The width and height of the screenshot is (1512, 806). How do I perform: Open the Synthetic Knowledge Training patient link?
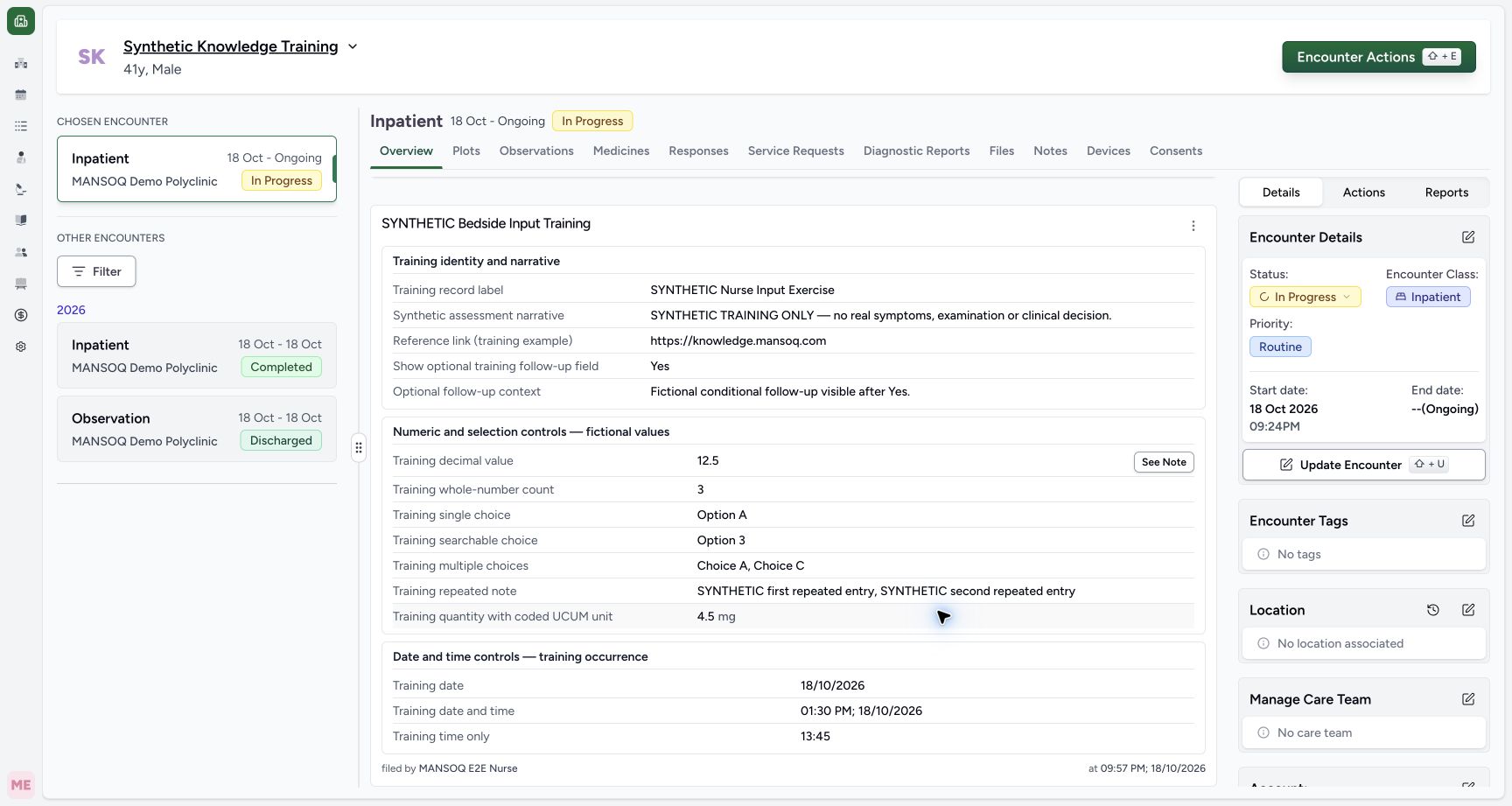(x=230, y=46)
